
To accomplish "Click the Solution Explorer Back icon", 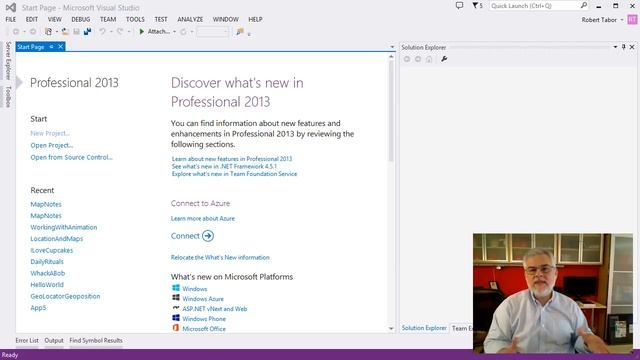I will point(407,59).
